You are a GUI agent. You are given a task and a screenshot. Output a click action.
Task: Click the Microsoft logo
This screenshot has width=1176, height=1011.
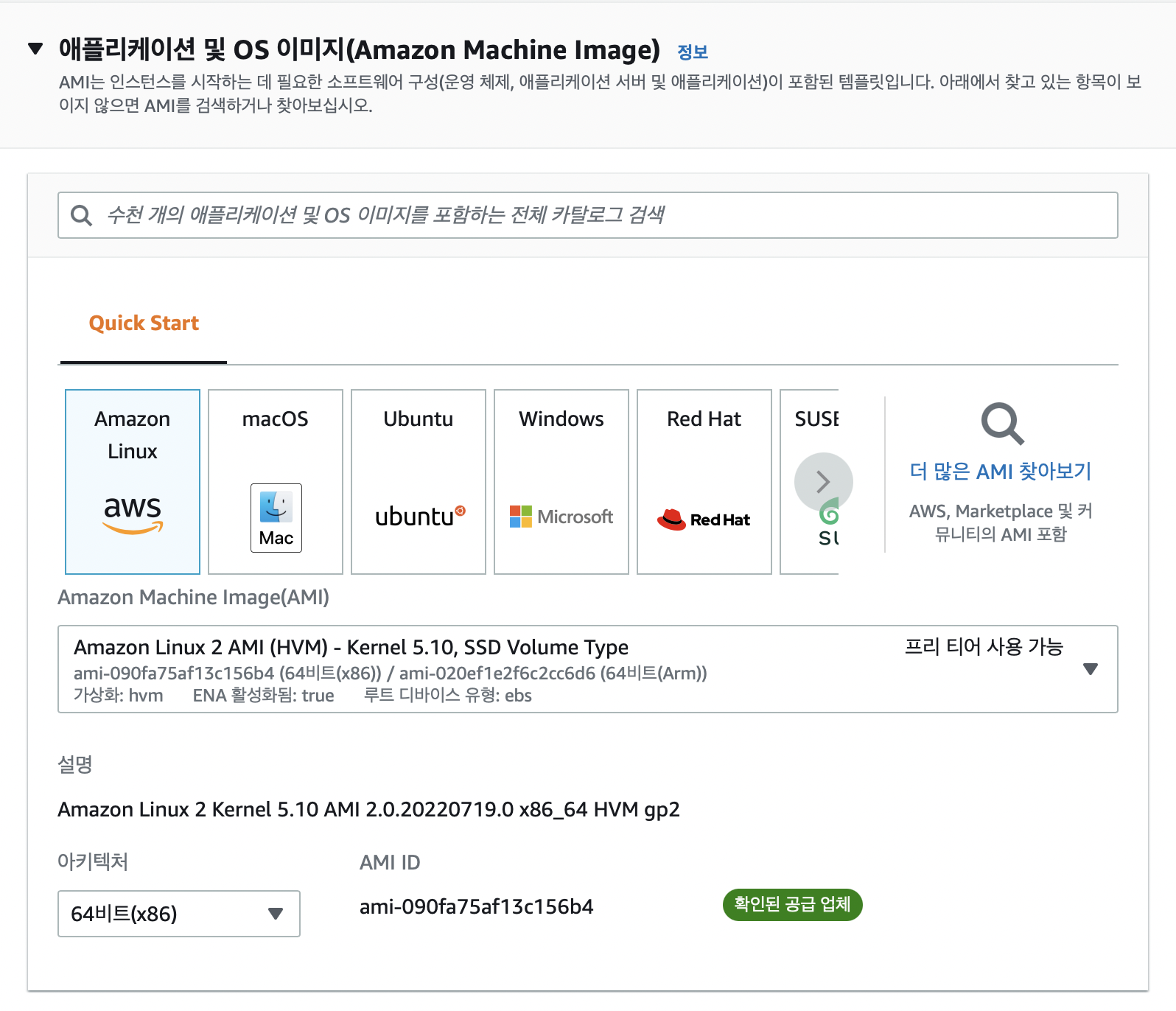click(561, 517)
